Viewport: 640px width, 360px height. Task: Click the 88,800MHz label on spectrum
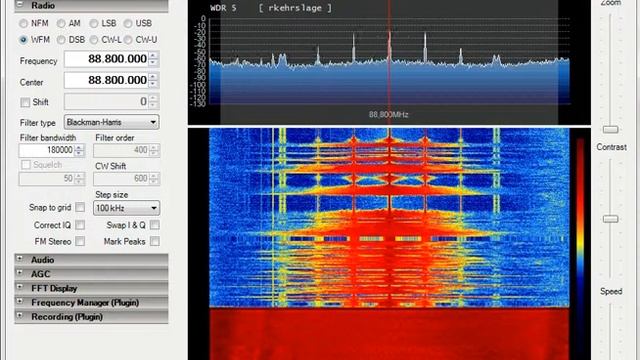[x=389, y=115]
